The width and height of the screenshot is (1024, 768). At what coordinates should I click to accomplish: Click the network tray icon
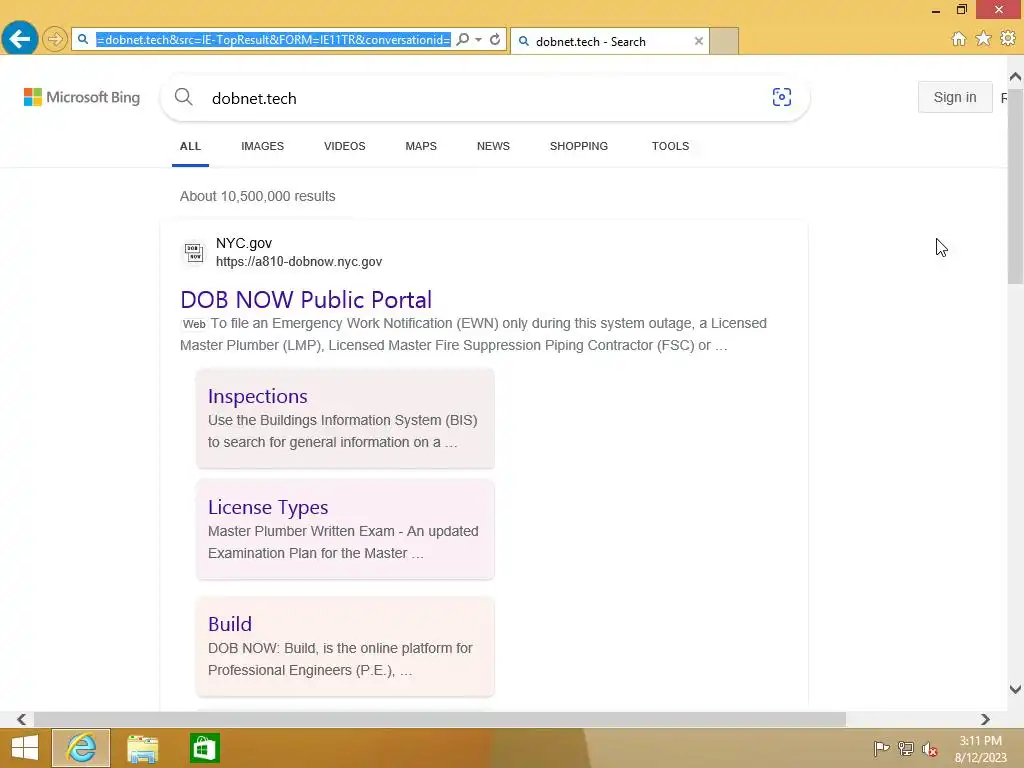906,748
